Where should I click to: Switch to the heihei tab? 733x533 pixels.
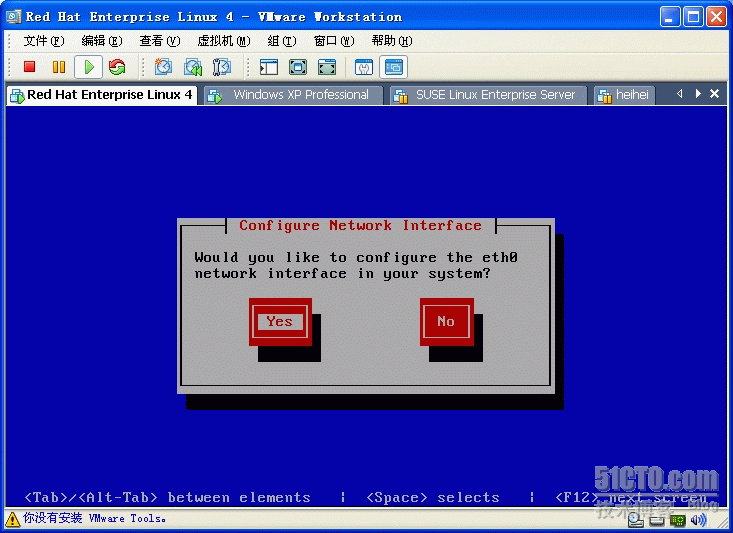click(x=625, y=95)
